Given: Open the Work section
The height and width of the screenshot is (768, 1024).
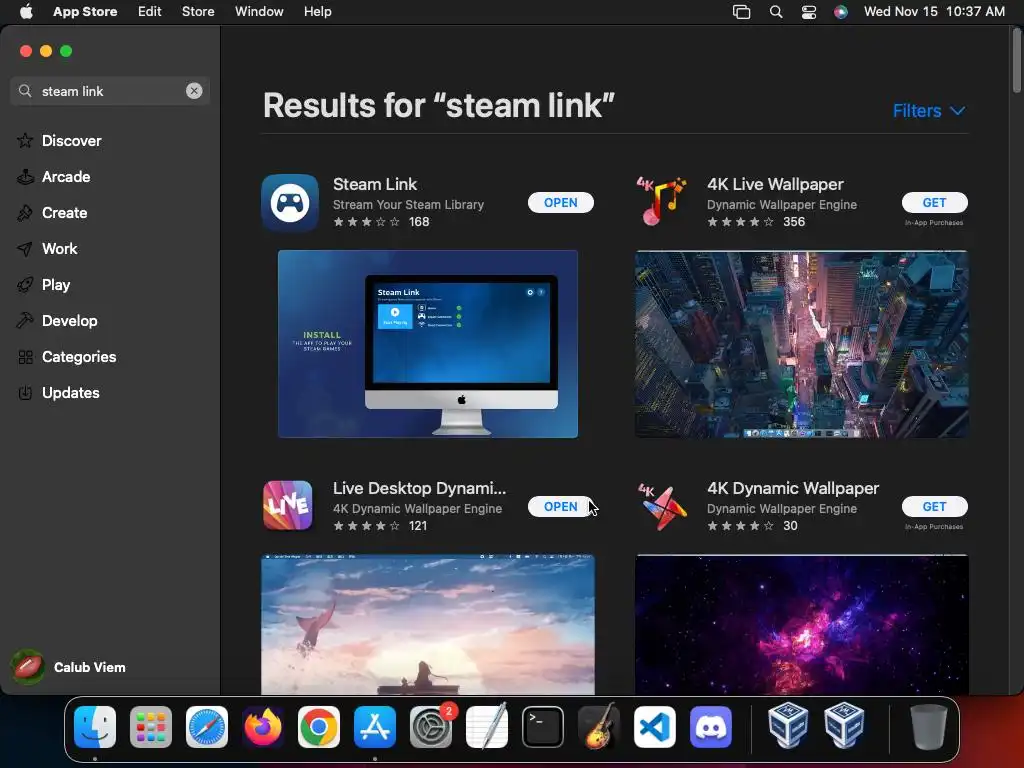Looking at the screenshot, I should (59, 248).
